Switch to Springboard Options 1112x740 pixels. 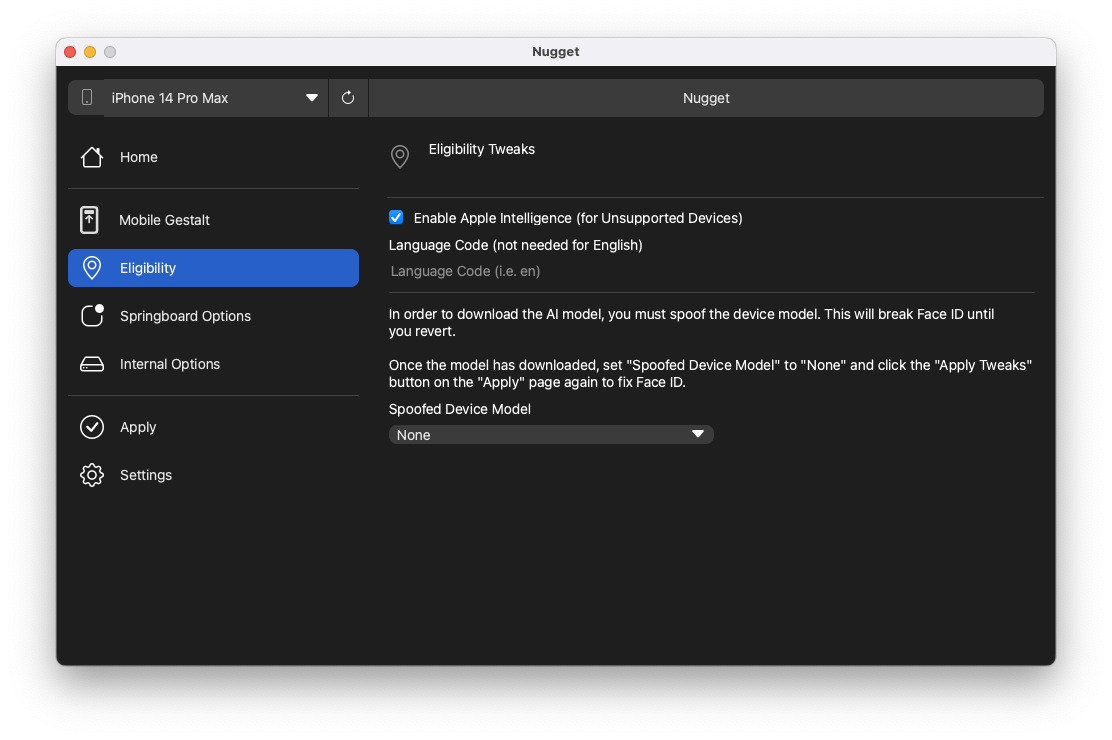[213, 316]
